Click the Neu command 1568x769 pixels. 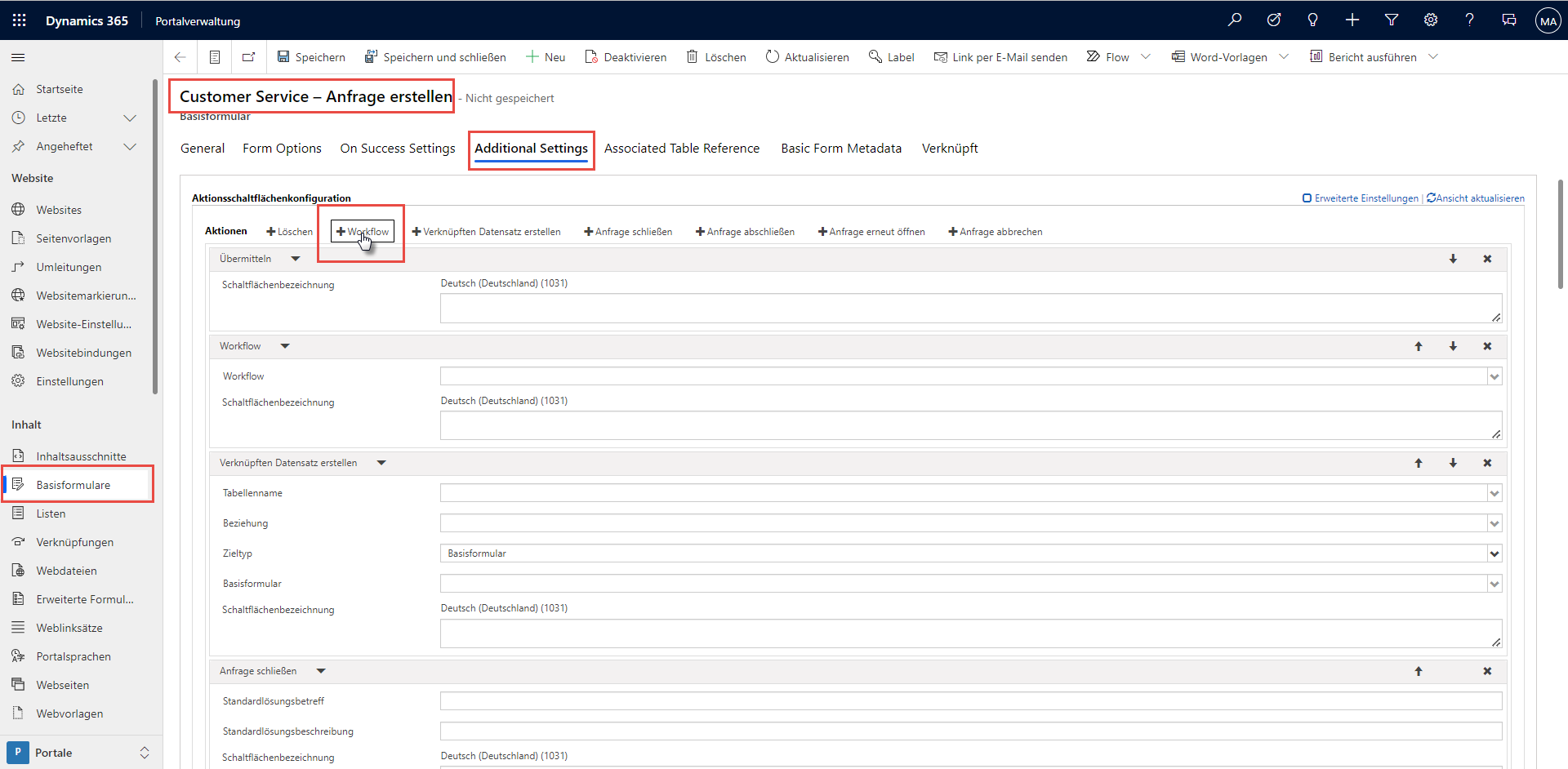tap(546, 57)
